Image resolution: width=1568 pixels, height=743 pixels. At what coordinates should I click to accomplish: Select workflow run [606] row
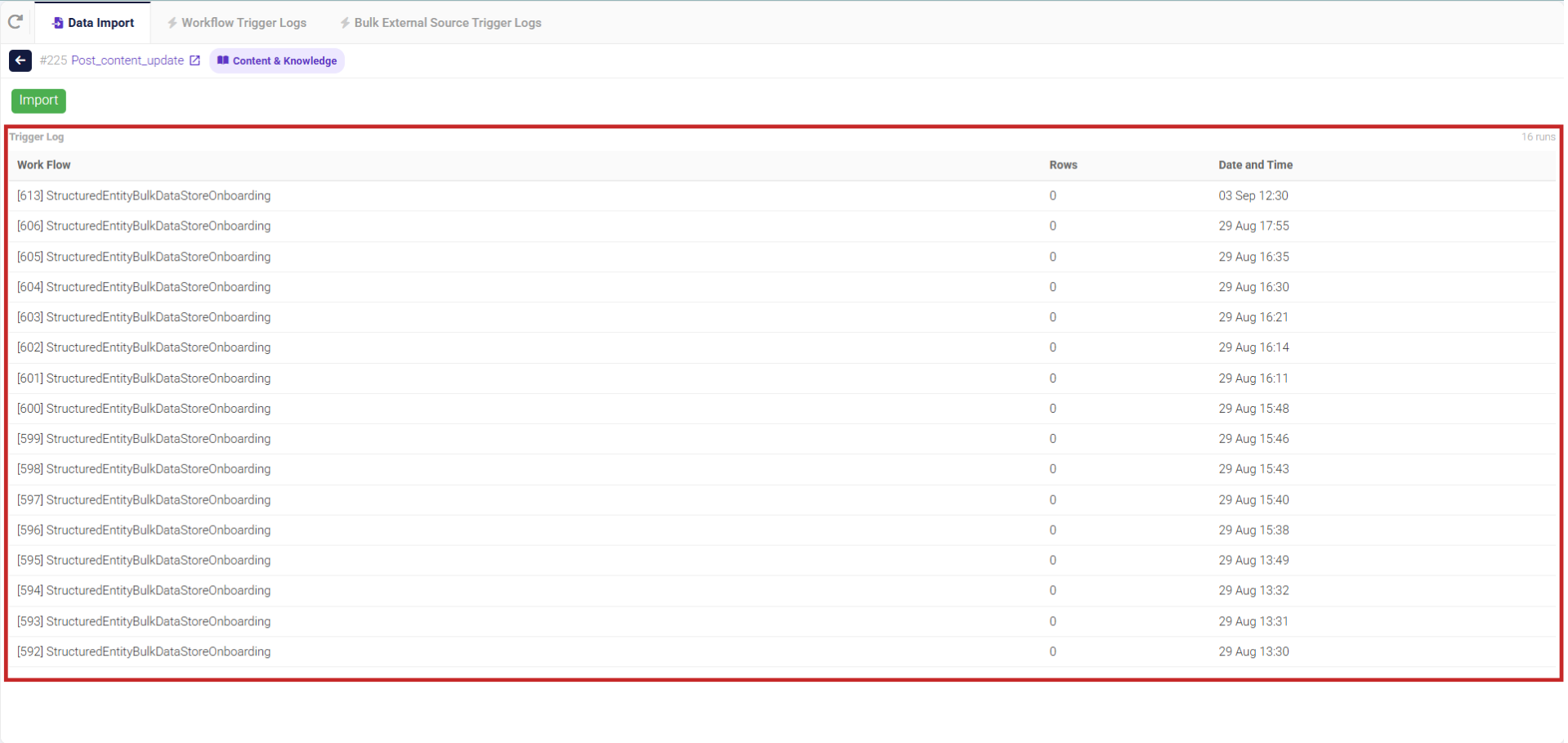point(783,226)
